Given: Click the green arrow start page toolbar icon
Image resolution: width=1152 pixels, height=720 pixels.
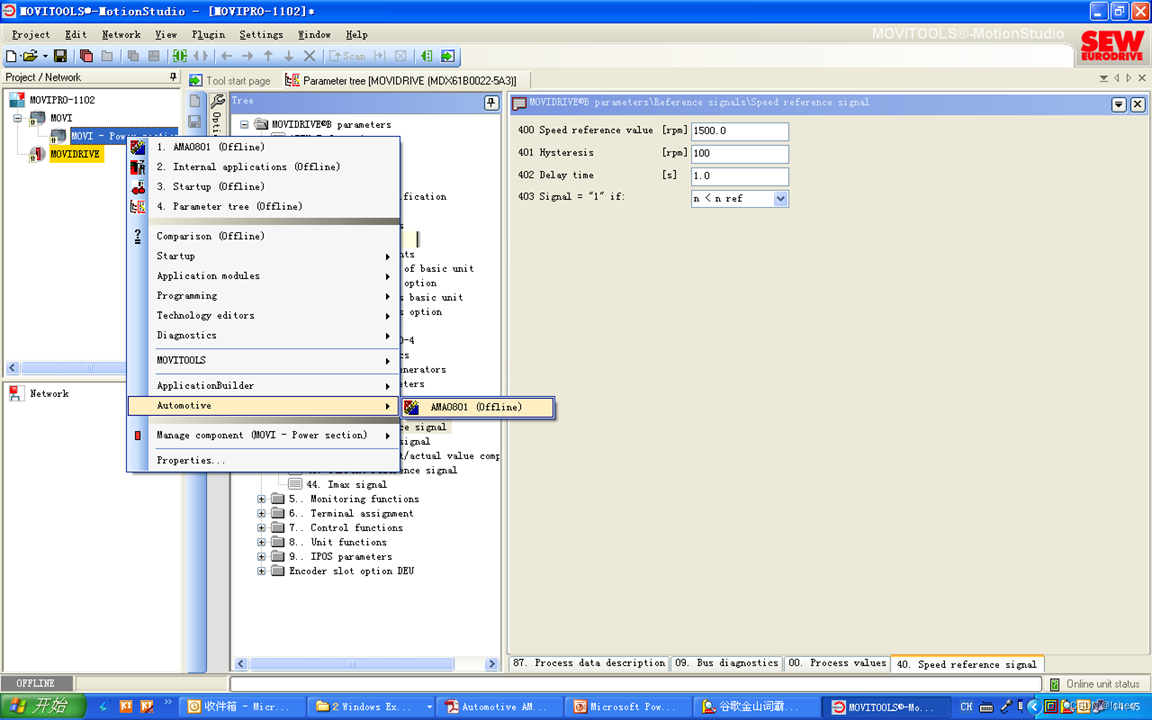Looking at the screenshot, I should [447, 56].
